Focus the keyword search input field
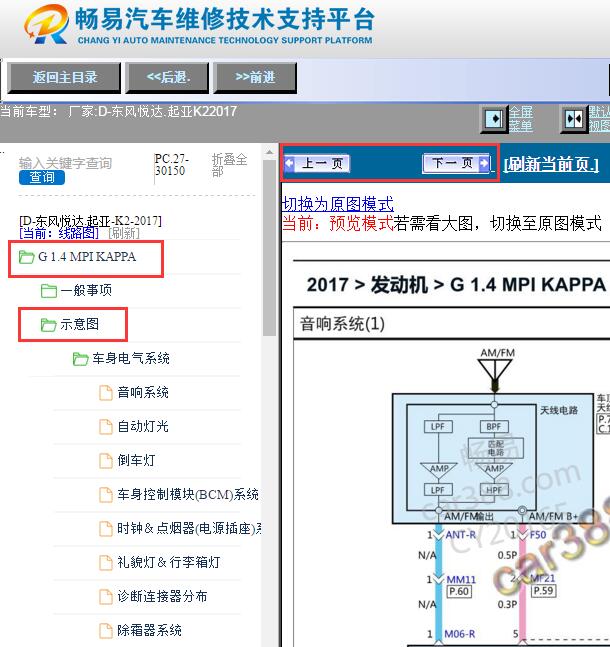This screenshot has height=647, width=610. tap(65, 163)
